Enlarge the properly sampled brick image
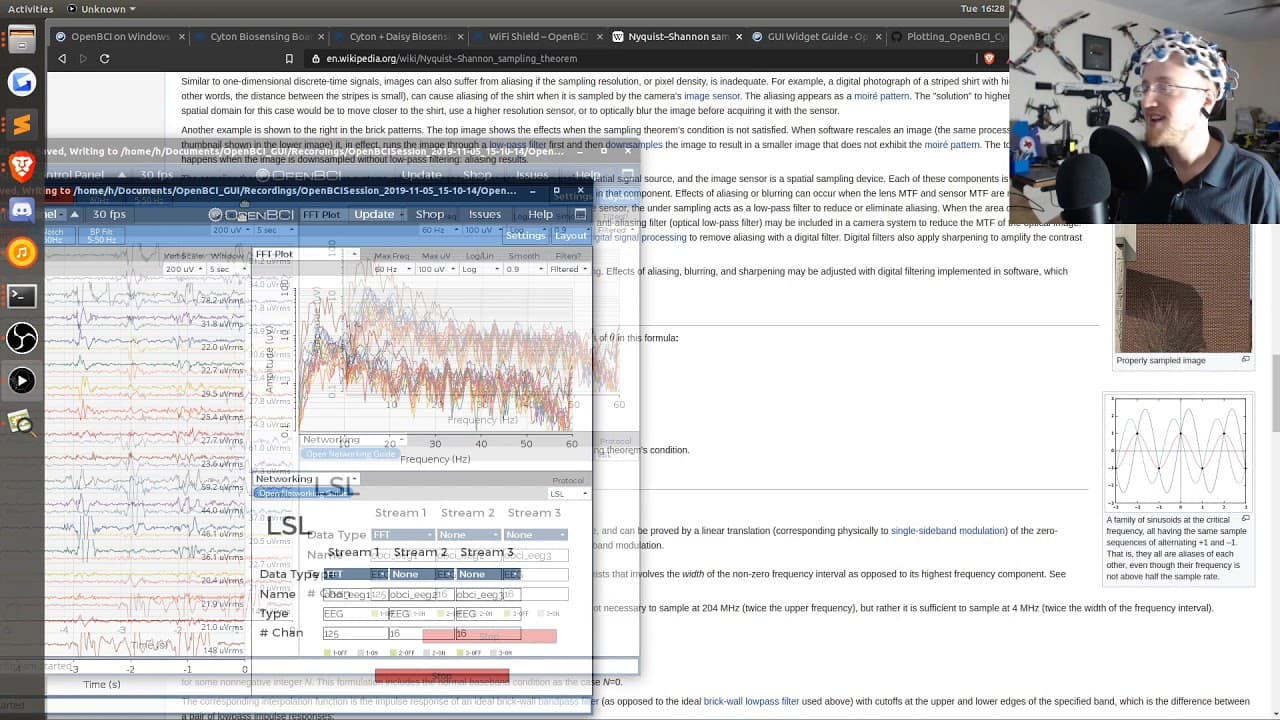Screen dimensions: 1280x720 (1245, 360)
